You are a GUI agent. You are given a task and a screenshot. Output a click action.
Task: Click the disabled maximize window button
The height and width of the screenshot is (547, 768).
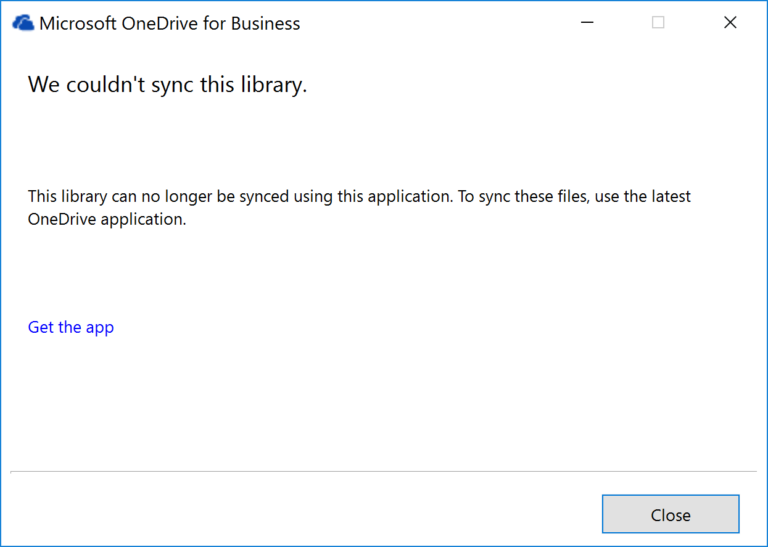[658, 23]
